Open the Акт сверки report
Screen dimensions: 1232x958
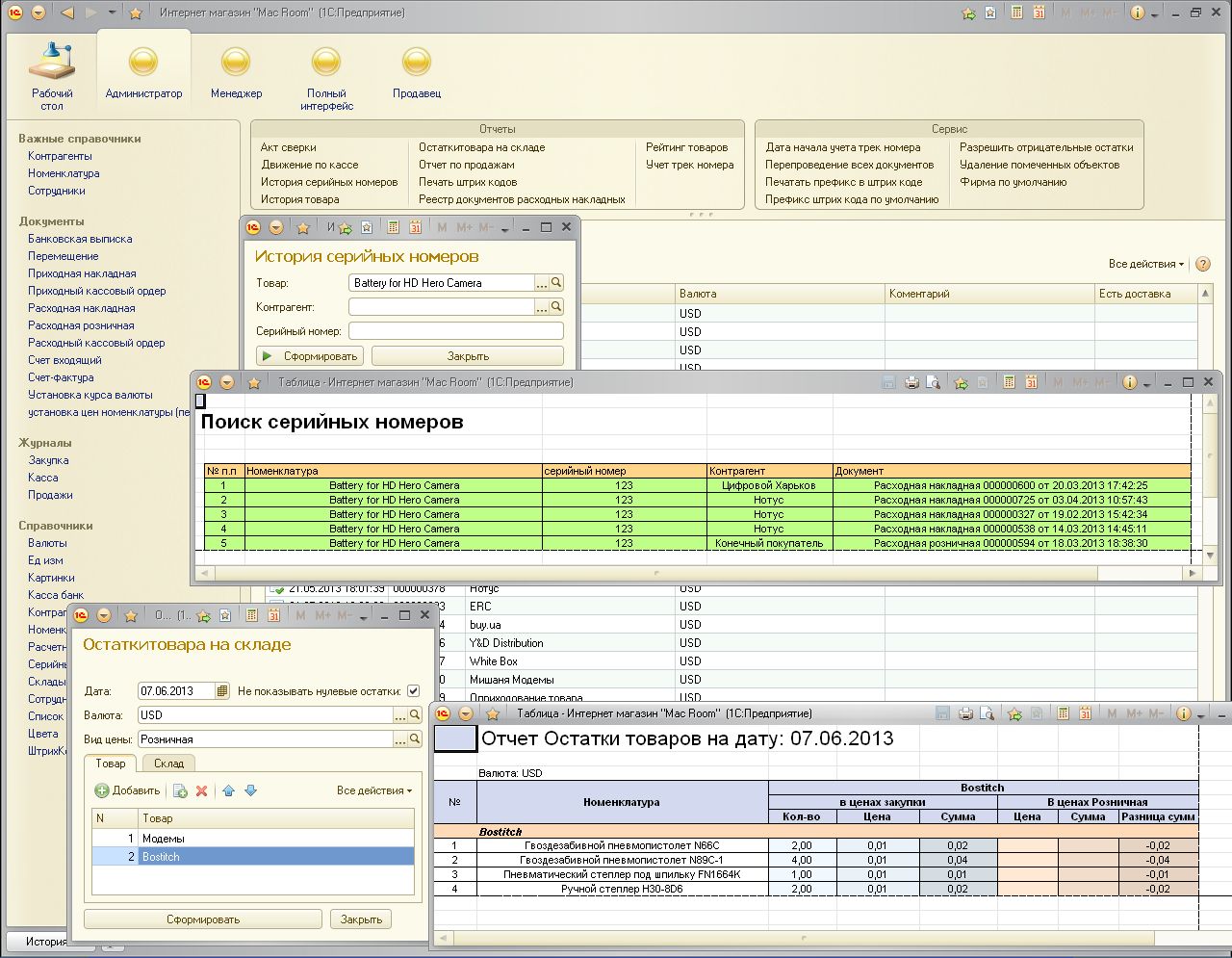pyautogui.click(x=288, y=147)
